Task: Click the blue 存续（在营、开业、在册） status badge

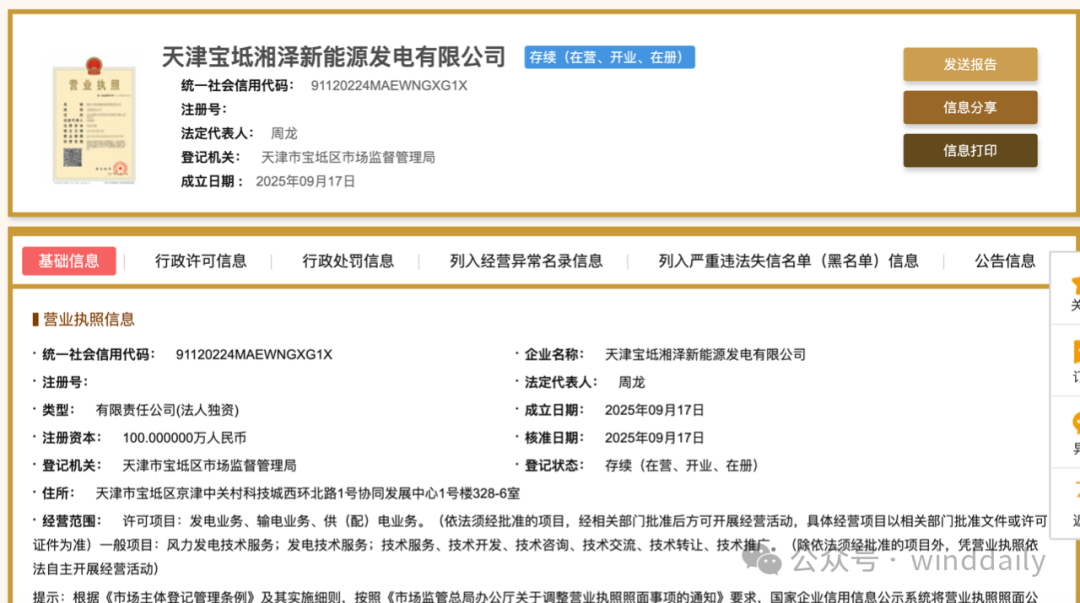Action: pos(609,57)
